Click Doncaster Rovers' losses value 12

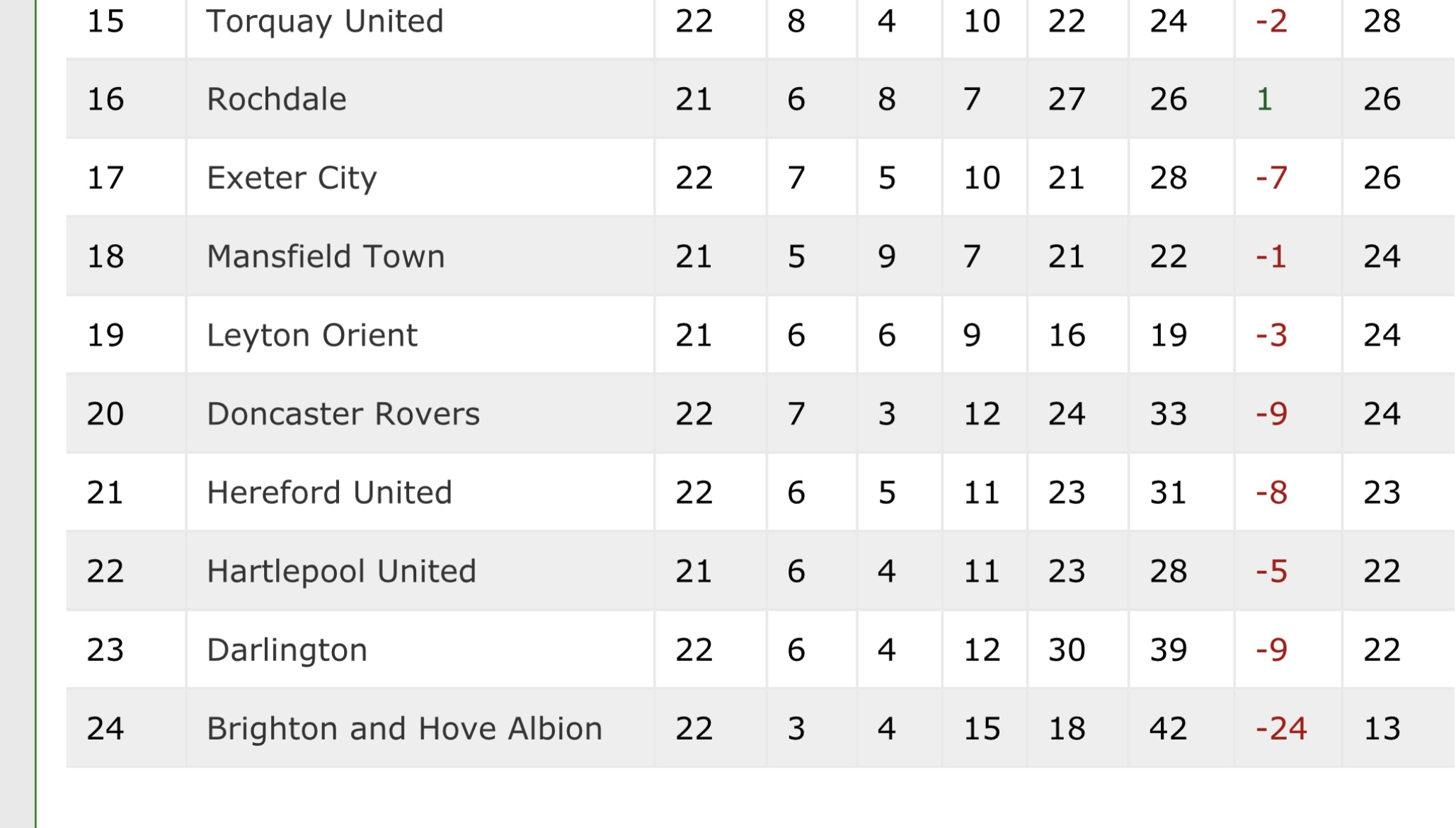pos(982,414)
